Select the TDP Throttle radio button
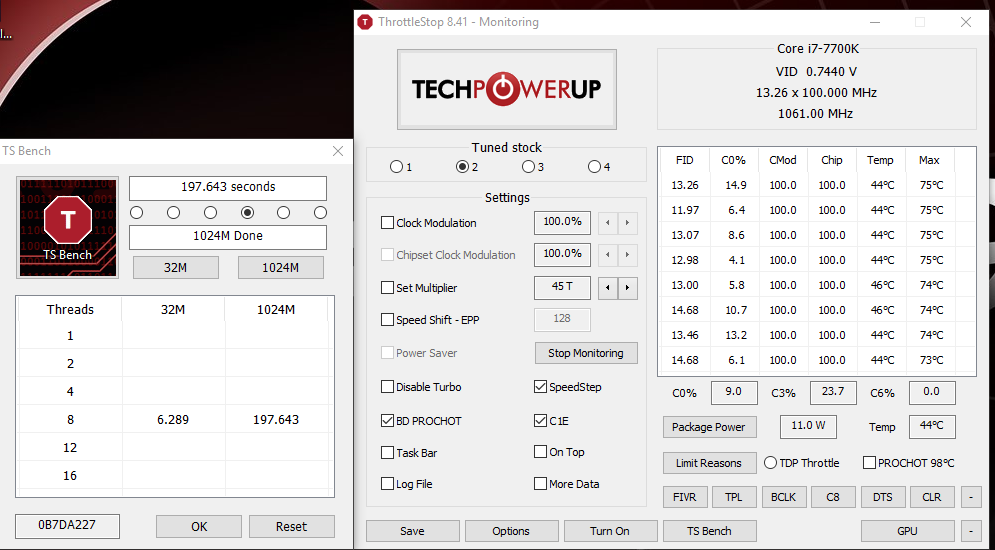Image resolution: width=995 pixels, height=550 pixels. [770, 462]
